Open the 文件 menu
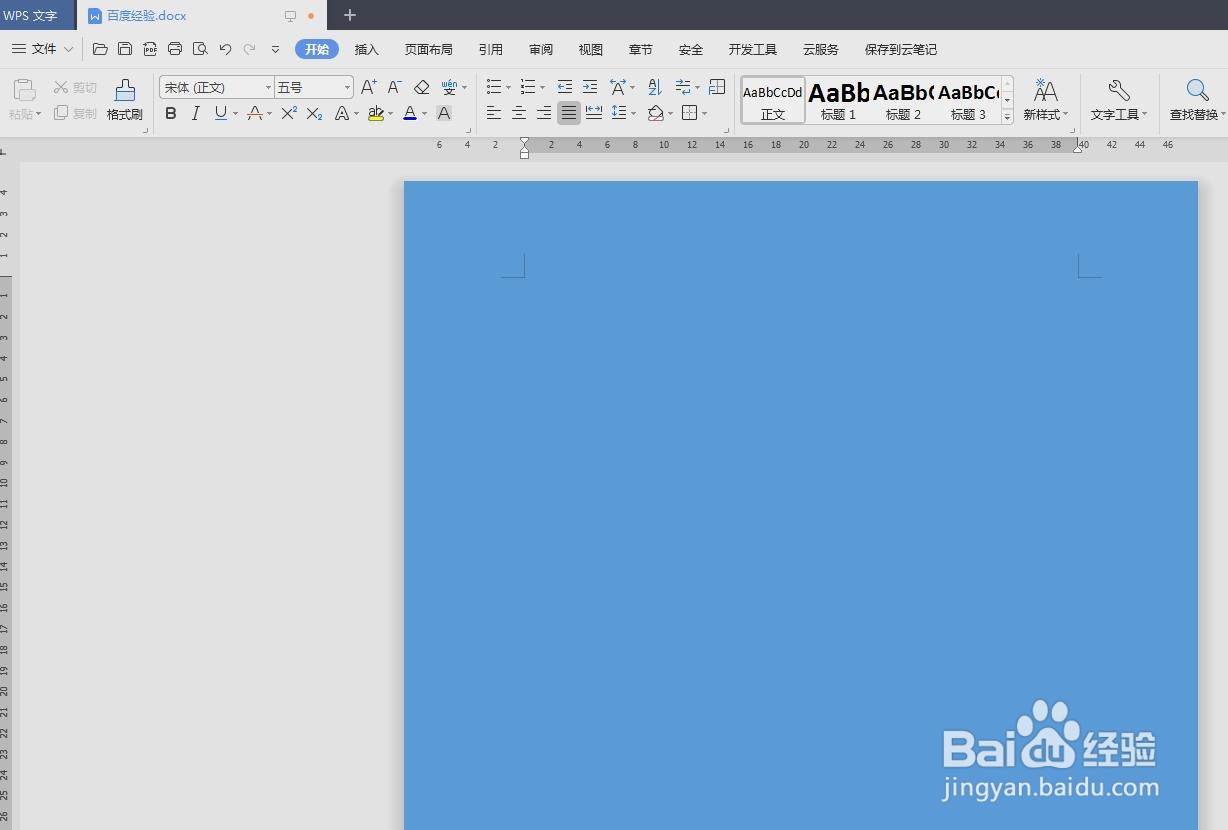This screenshot has height=830, width=1228. coord(43,49)
